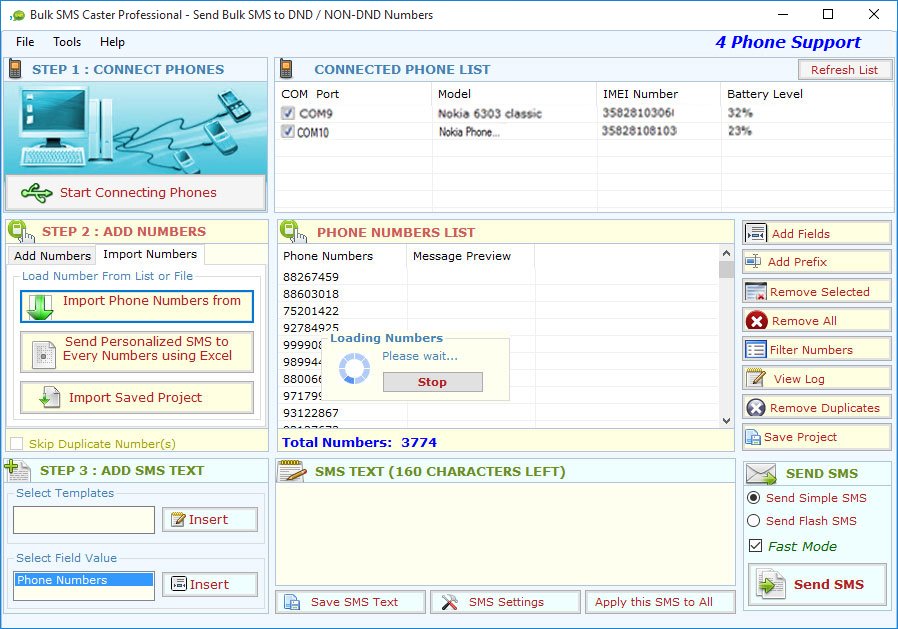Select phone number 93122867 row
The width and height of the screenshot is (898, 629).
point(311,413)
